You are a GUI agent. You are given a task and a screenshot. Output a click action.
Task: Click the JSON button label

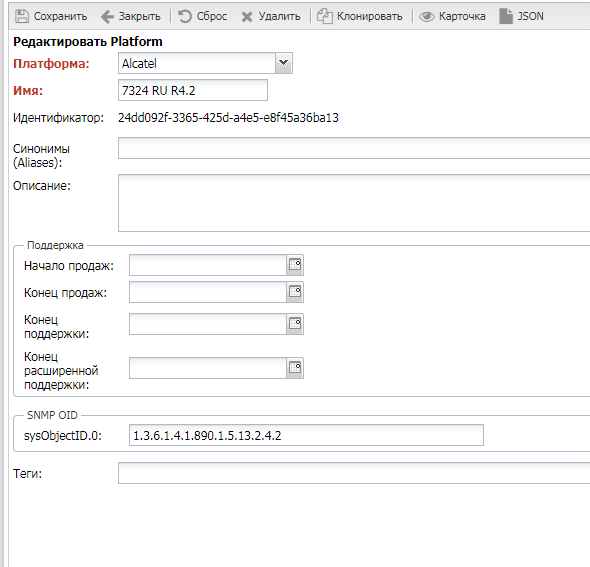[530, 16]
